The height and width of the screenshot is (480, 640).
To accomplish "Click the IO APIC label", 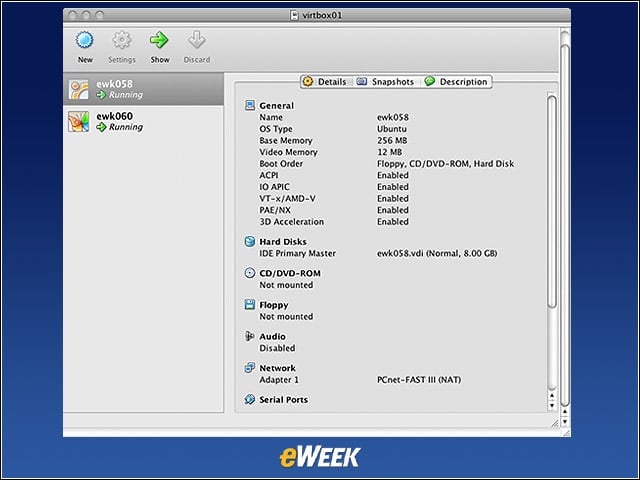I will pos(274,187).
